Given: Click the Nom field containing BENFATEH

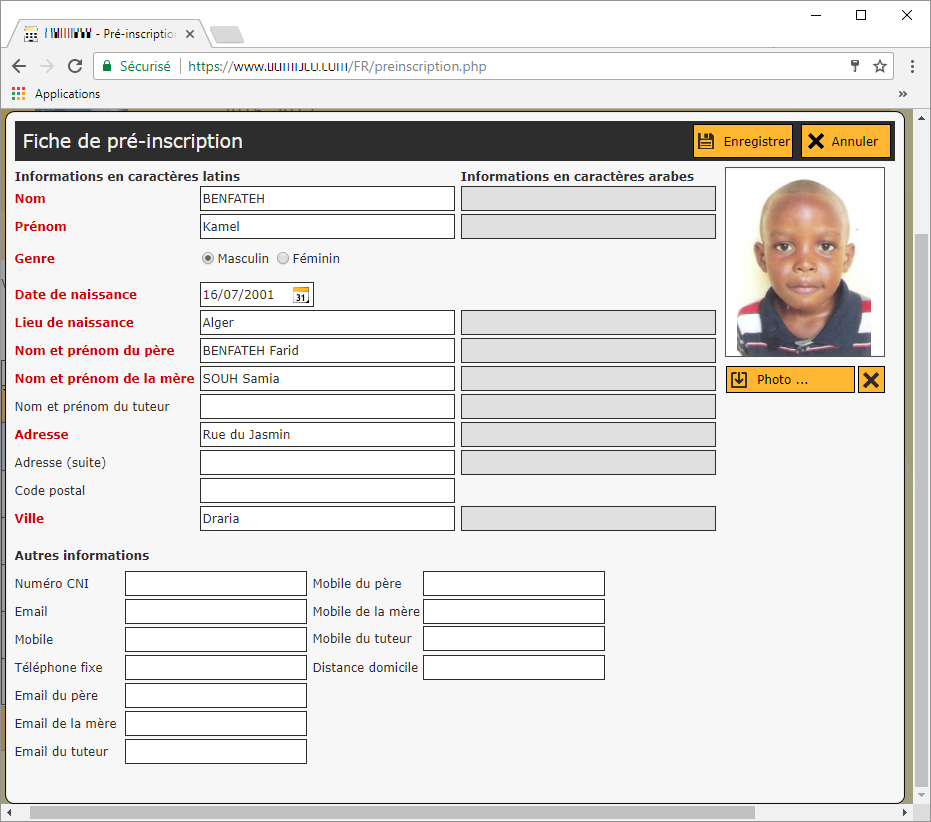Looking at the screenshot, I should [x=327, y=198].
